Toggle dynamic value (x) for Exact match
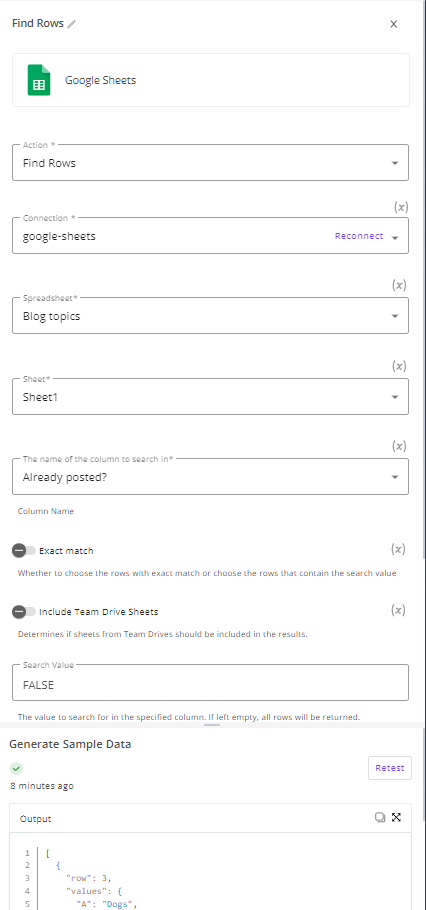Screen dimensions: 426x910 398,549
